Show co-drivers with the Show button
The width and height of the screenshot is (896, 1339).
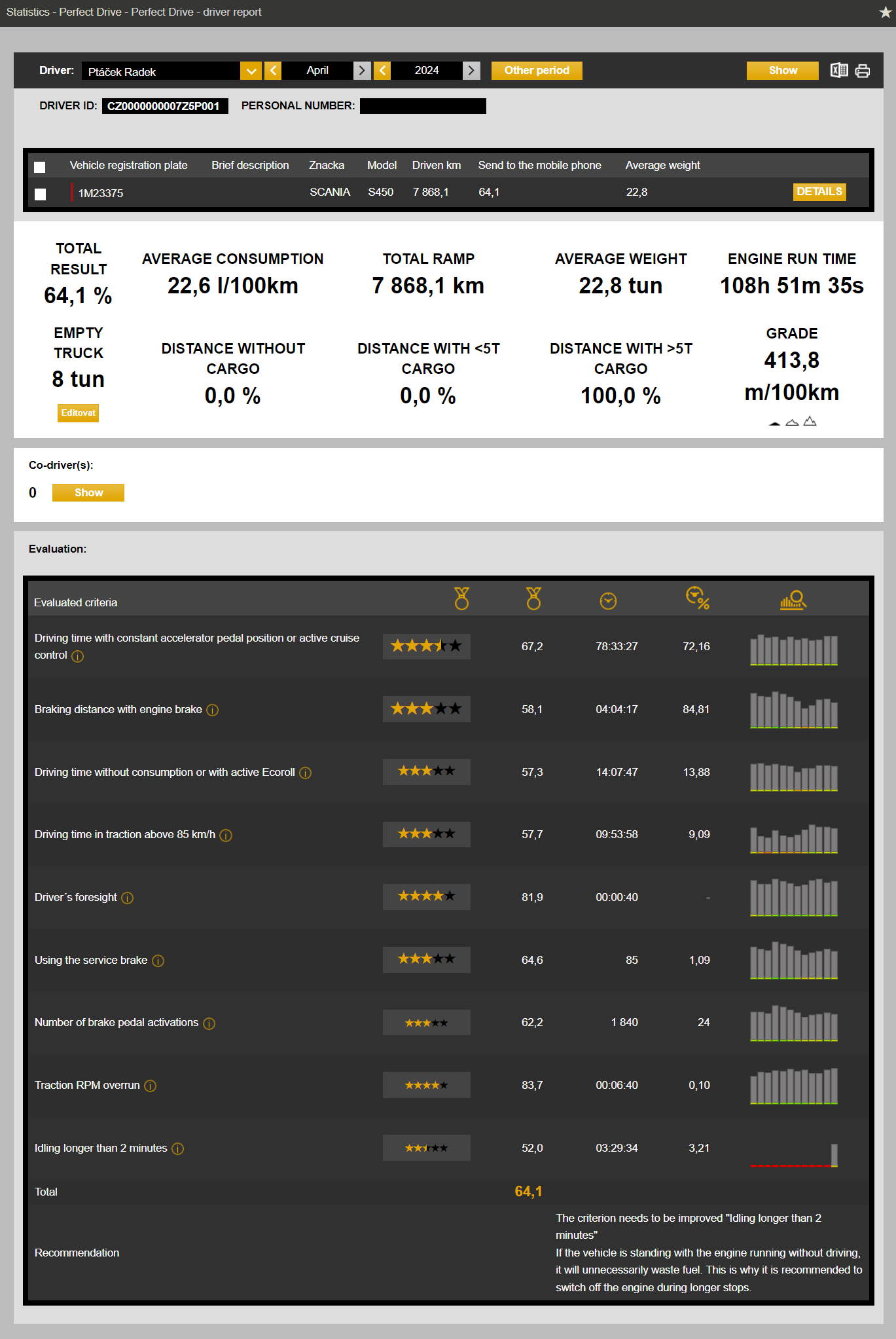(88, 493)
